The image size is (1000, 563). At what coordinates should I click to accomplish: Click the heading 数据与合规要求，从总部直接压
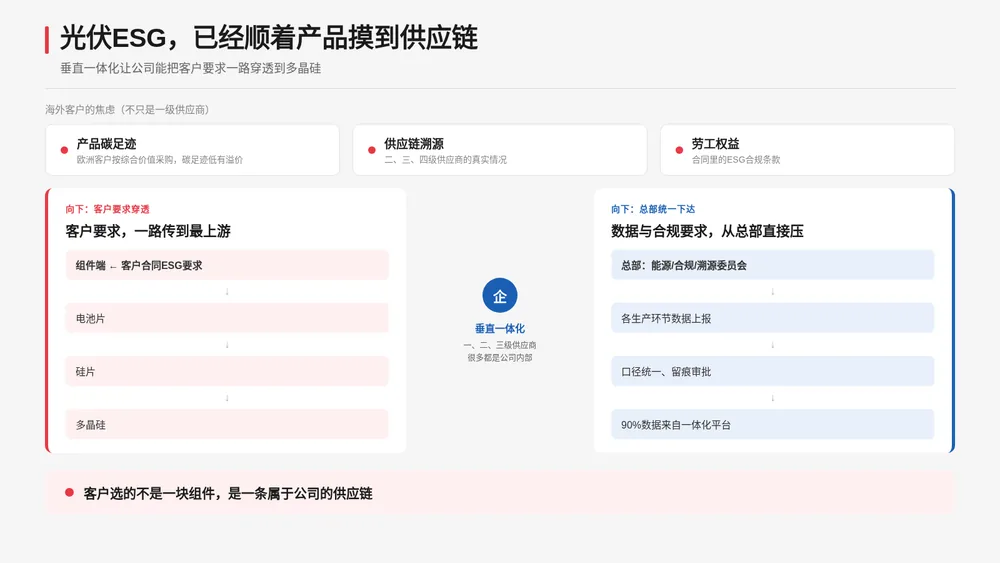[707, 231]
